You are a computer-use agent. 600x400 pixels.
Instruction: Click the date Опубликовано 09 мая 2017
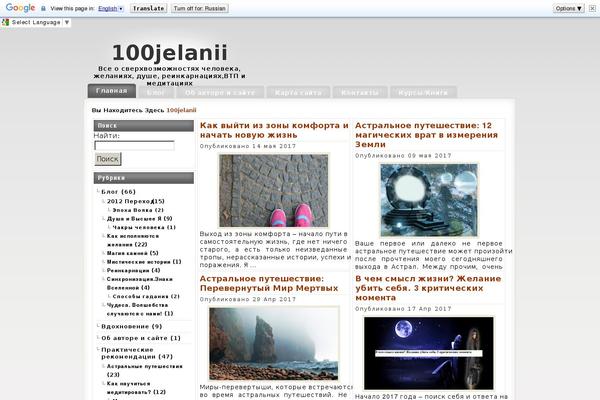[x=403, y=156]
